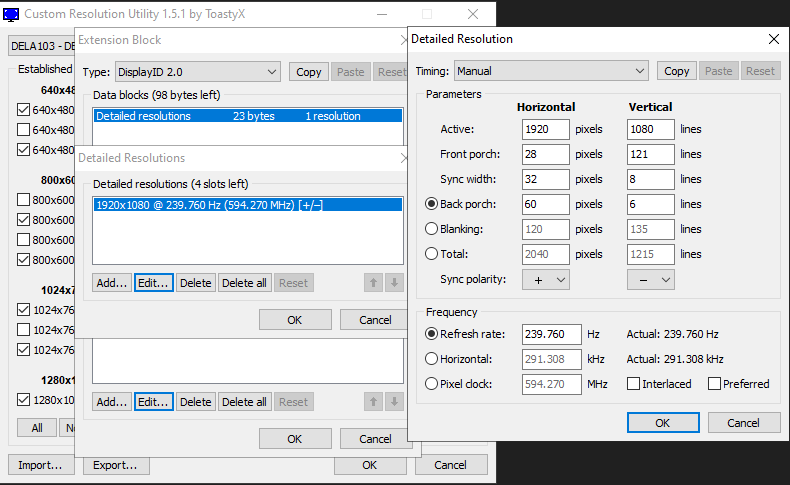Click Reset in the Detailed Resolution dialog
Screen dimensions: 790x485
(760, 71)
